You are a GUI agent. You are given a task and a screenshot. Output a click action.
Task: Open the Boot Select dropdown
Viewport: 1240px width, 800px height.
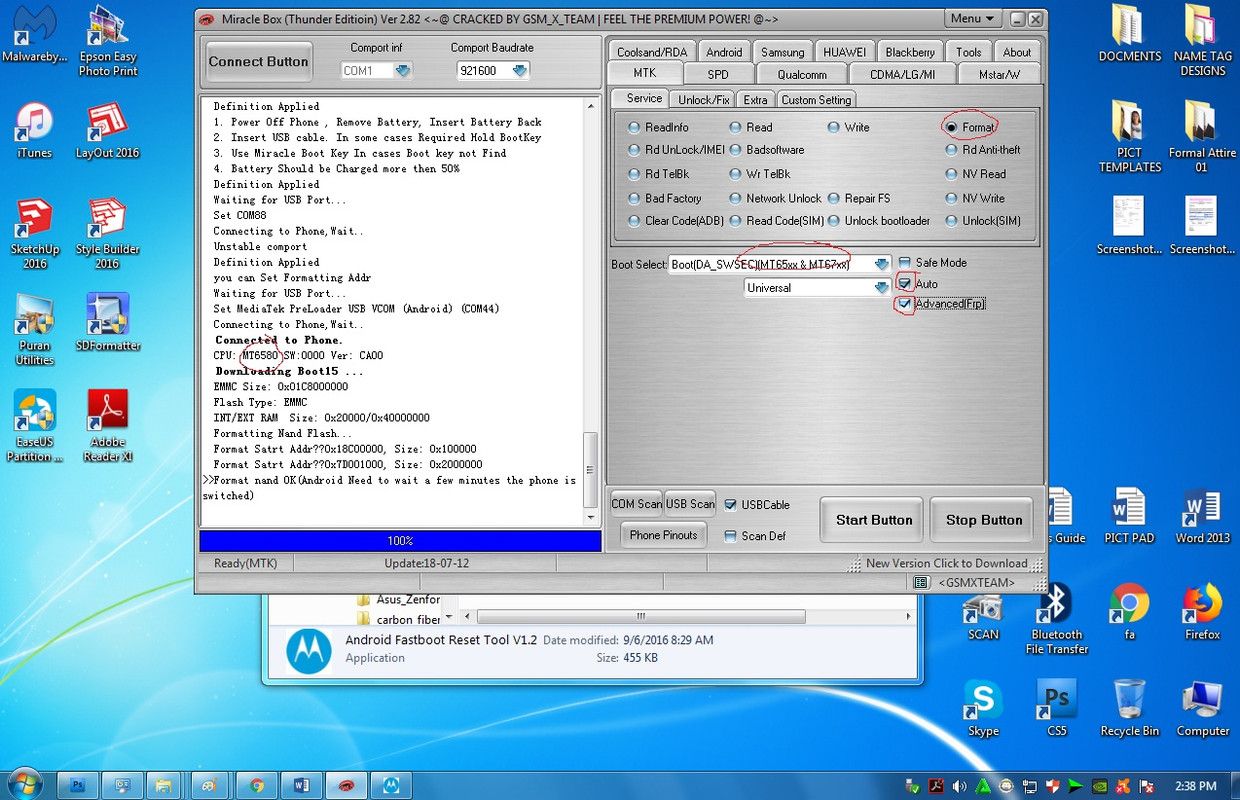click(881, 264)
